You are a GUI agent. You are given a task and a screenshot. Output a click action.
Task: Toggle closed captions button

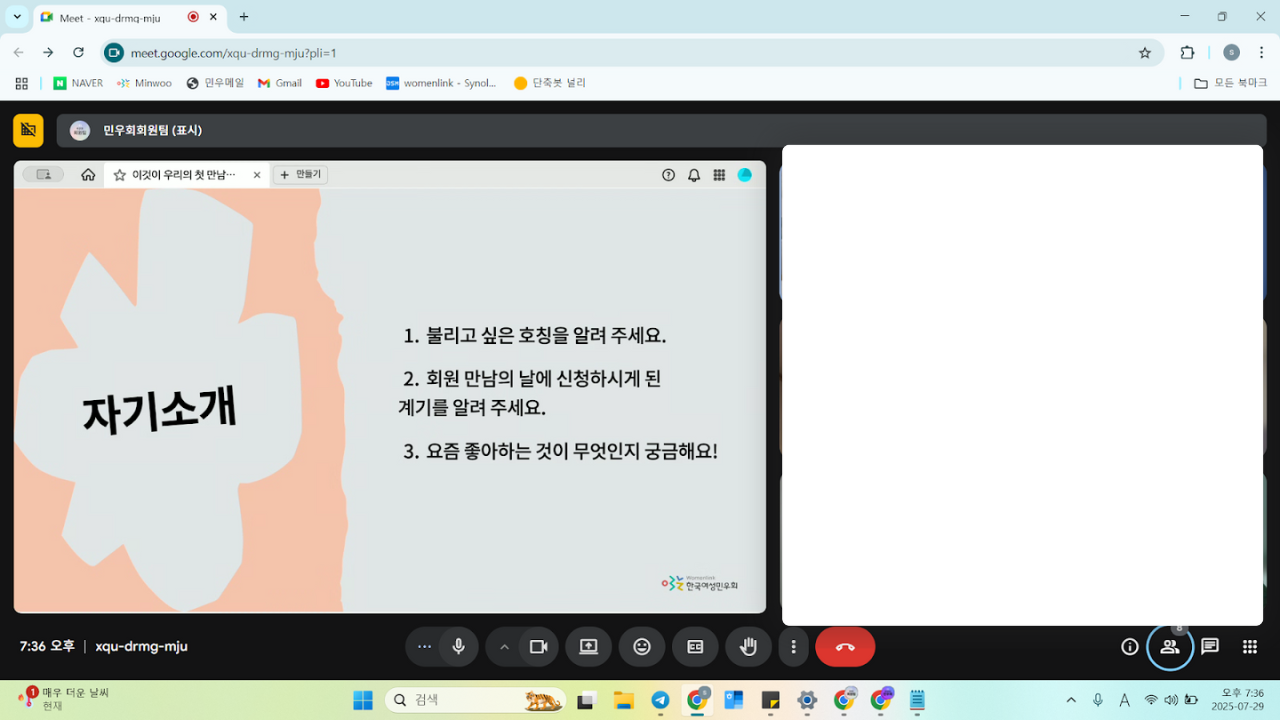[695, 647]
